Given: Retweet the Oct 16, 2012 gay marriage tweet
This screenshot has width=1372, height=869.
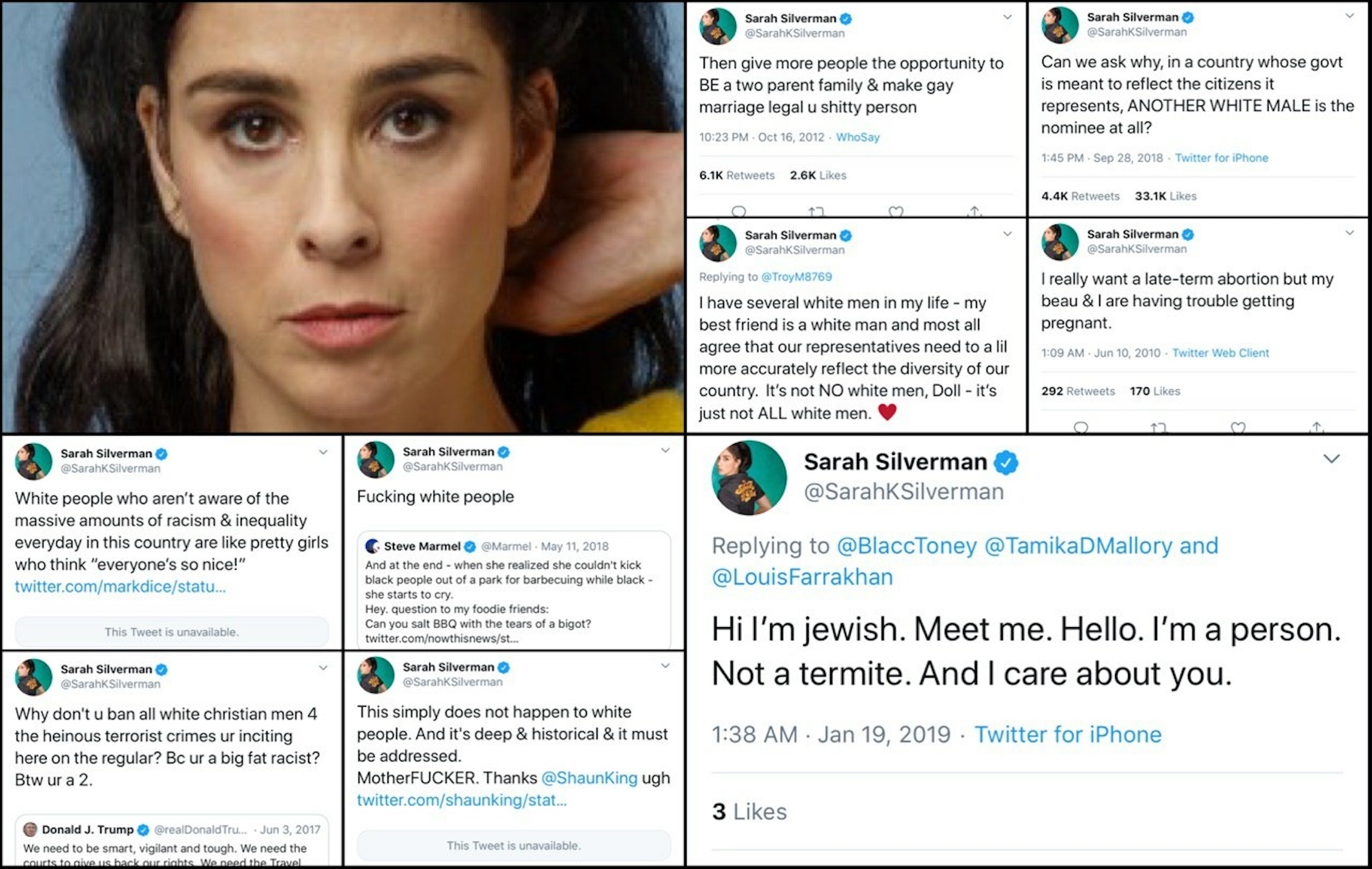Looking at the screenshot, I should click(816, 212).
